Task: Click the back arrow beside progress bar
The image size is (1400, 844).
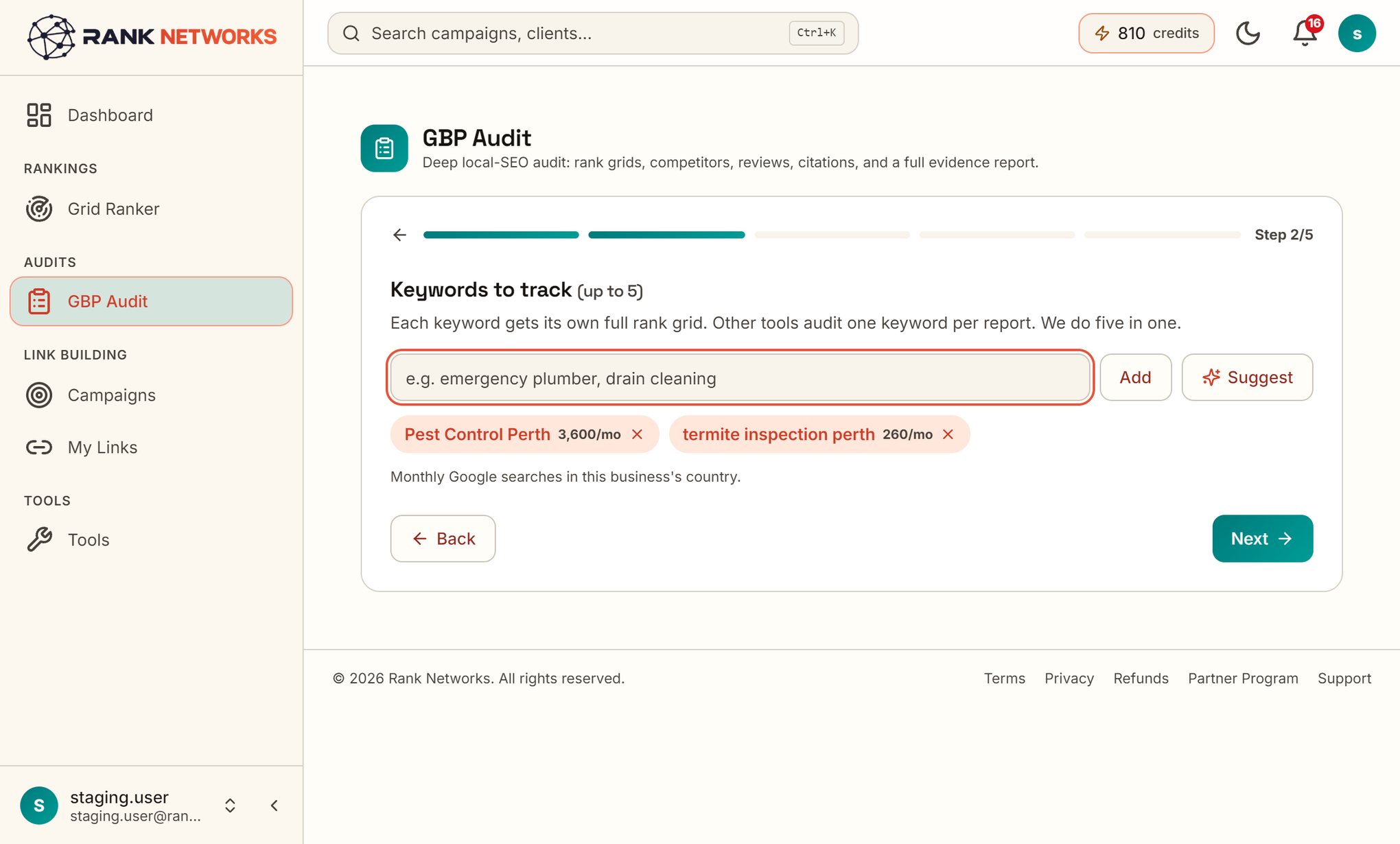Action: [400, 235]
